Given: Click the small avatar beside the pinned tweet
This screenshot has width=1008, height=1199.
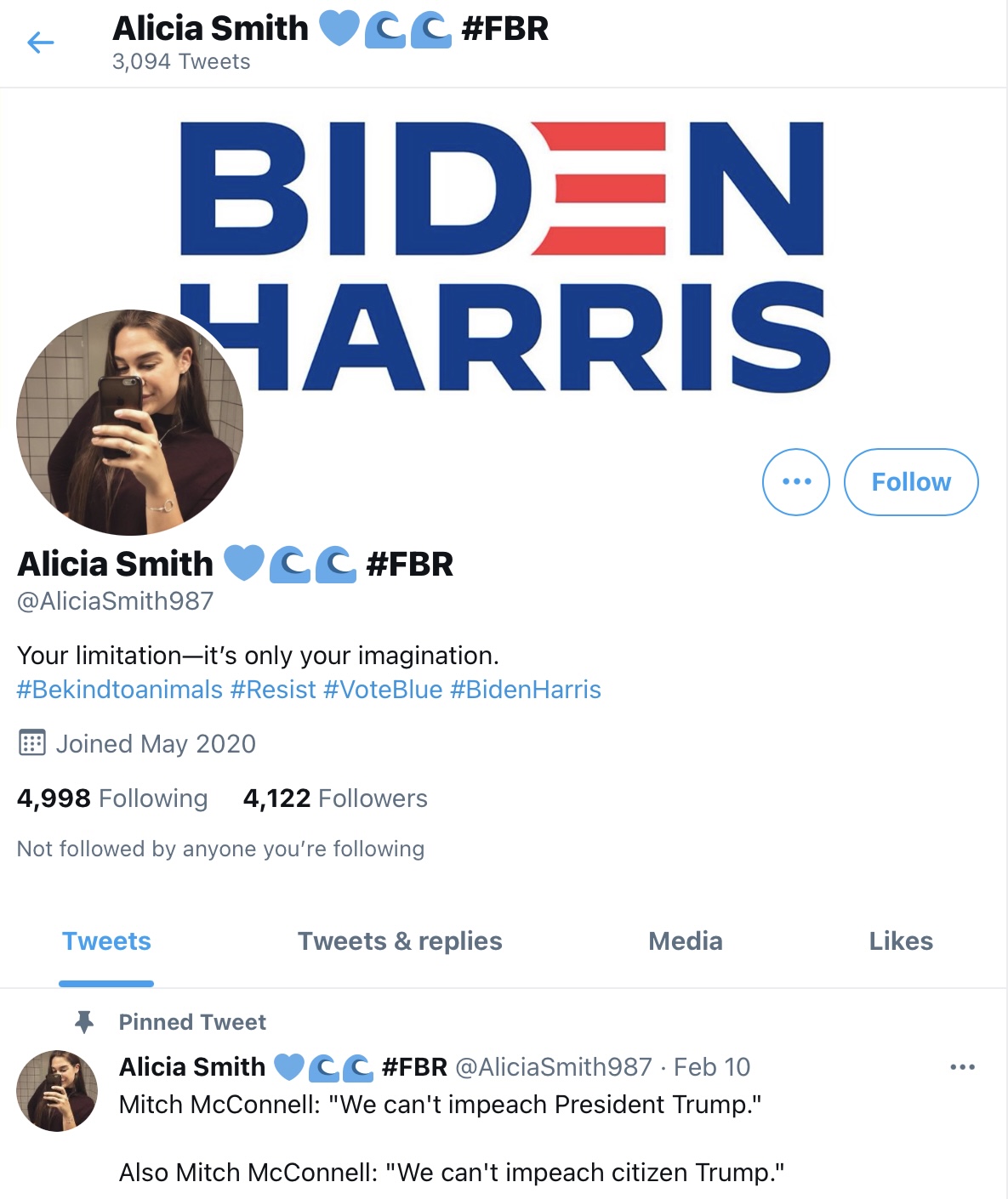Looking at the screenshot, I should pyautogui.click(x=57, y=1091).
